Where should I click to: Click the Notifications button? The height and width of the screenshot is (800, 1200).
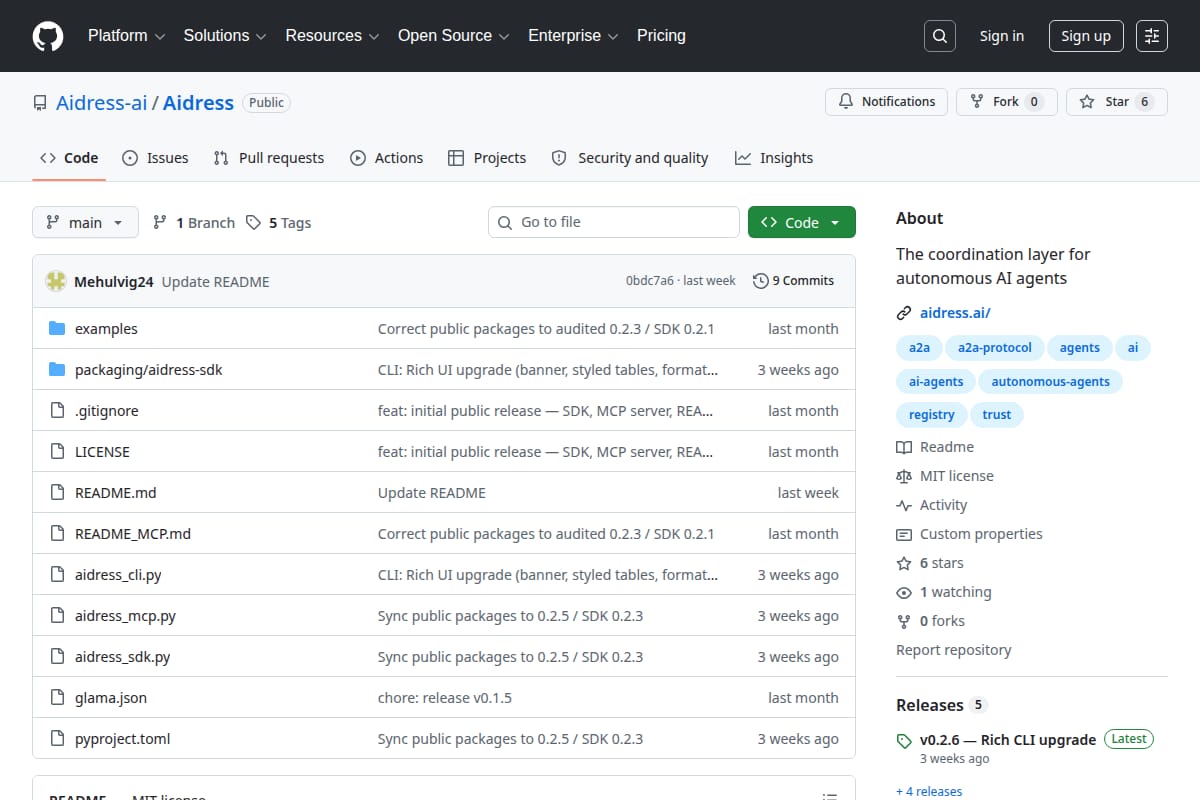[887, 102]
